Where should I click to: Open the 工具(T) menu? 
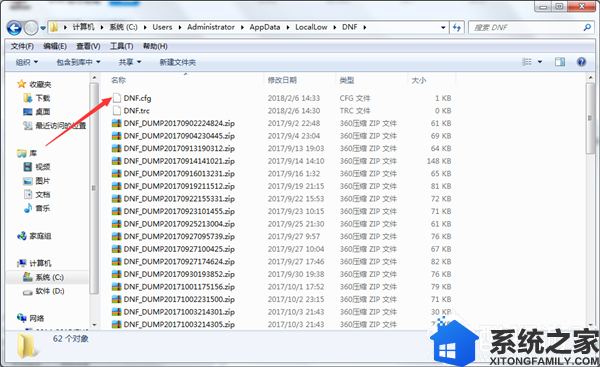pyautogui.click(x=122, y=46)
